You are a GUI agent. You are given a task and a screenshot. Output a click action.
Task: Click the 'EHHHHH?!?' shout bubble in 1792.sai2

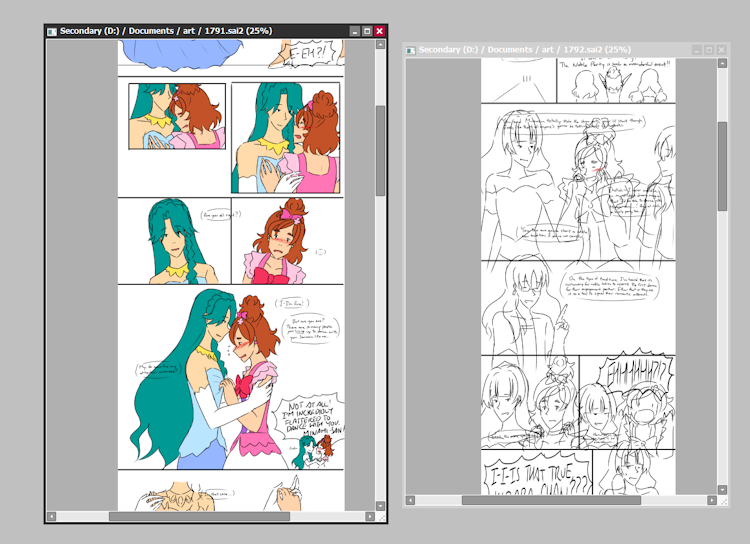[634, 374]
